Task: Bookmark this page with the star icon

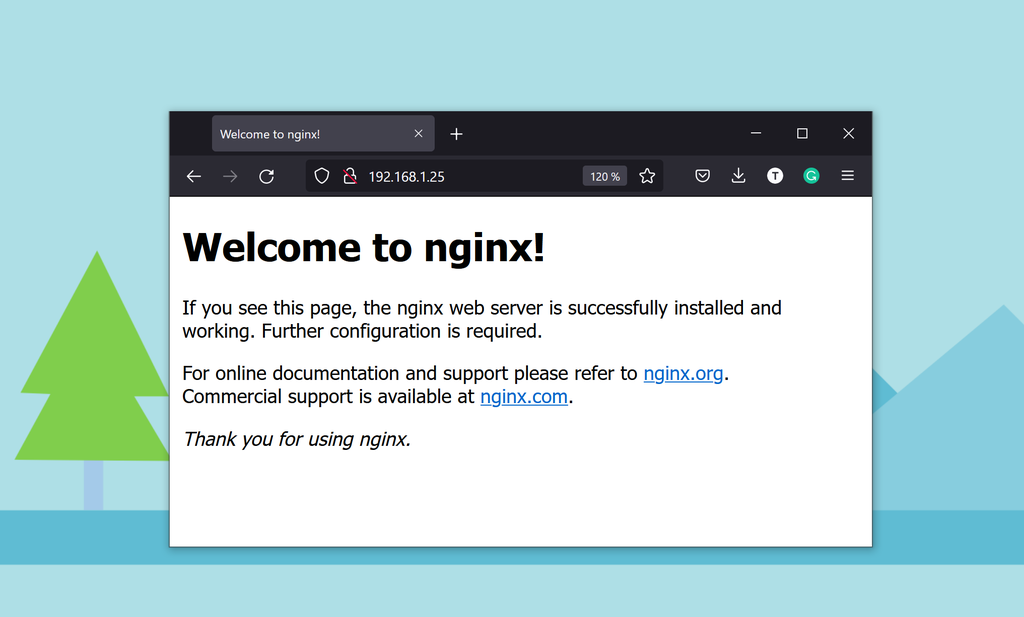Action: [647, 176]
